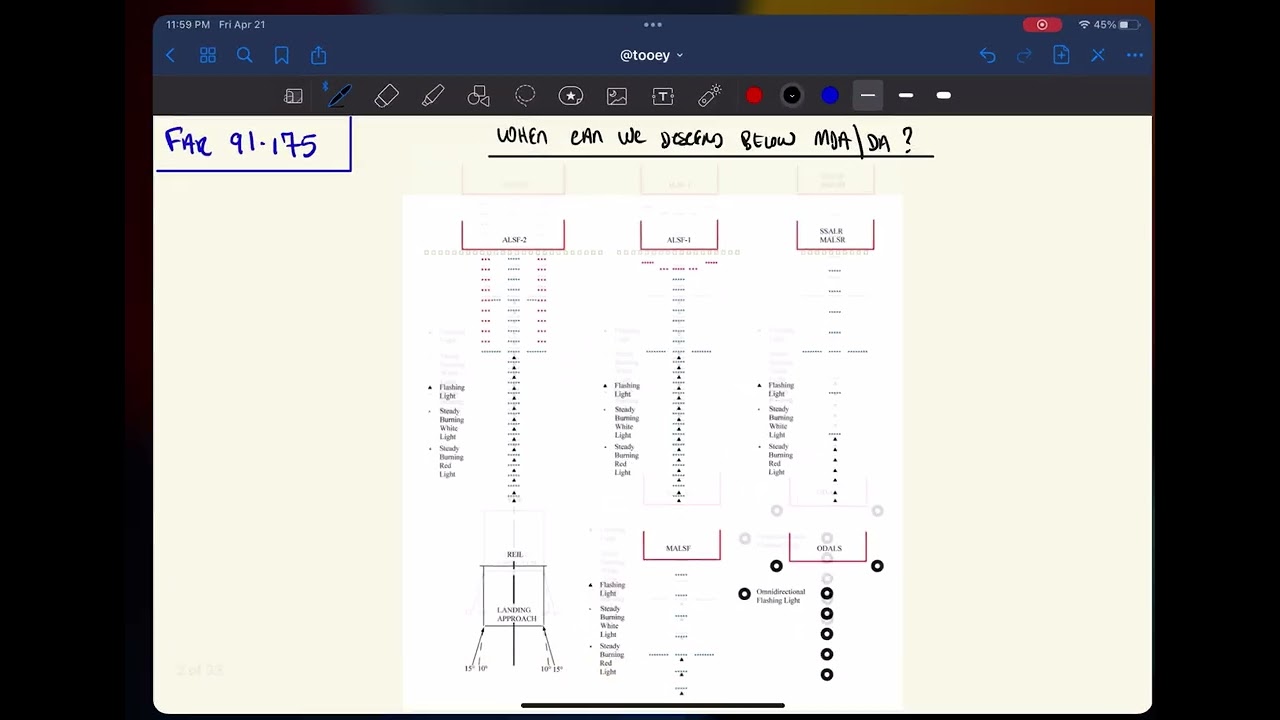
Task: Click the SSALR MALSR diagram label
Action: point(832,236)
